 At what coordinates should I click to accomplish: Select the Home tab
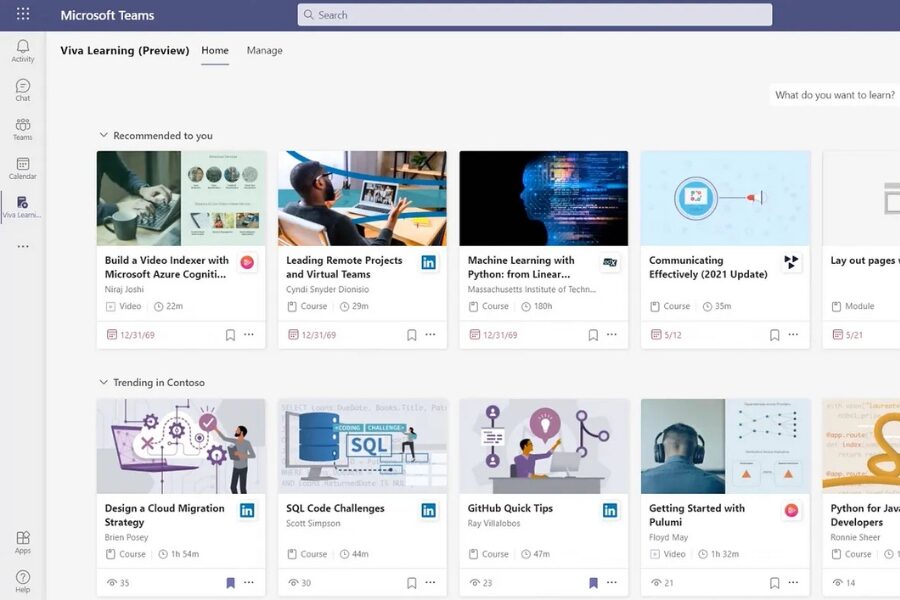tap(214, 50)
